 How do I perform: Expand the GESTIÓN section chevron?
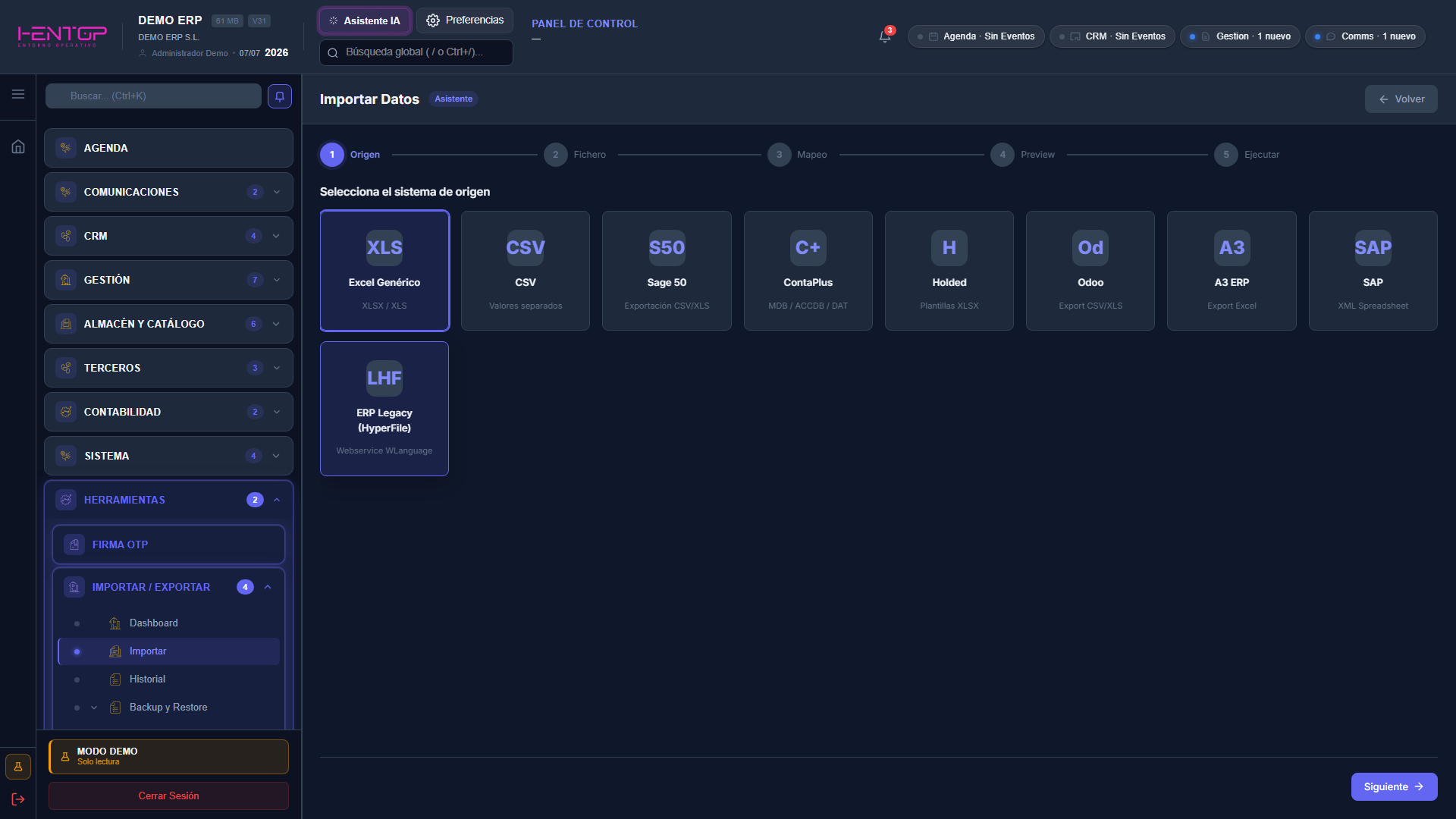[277, 280]
